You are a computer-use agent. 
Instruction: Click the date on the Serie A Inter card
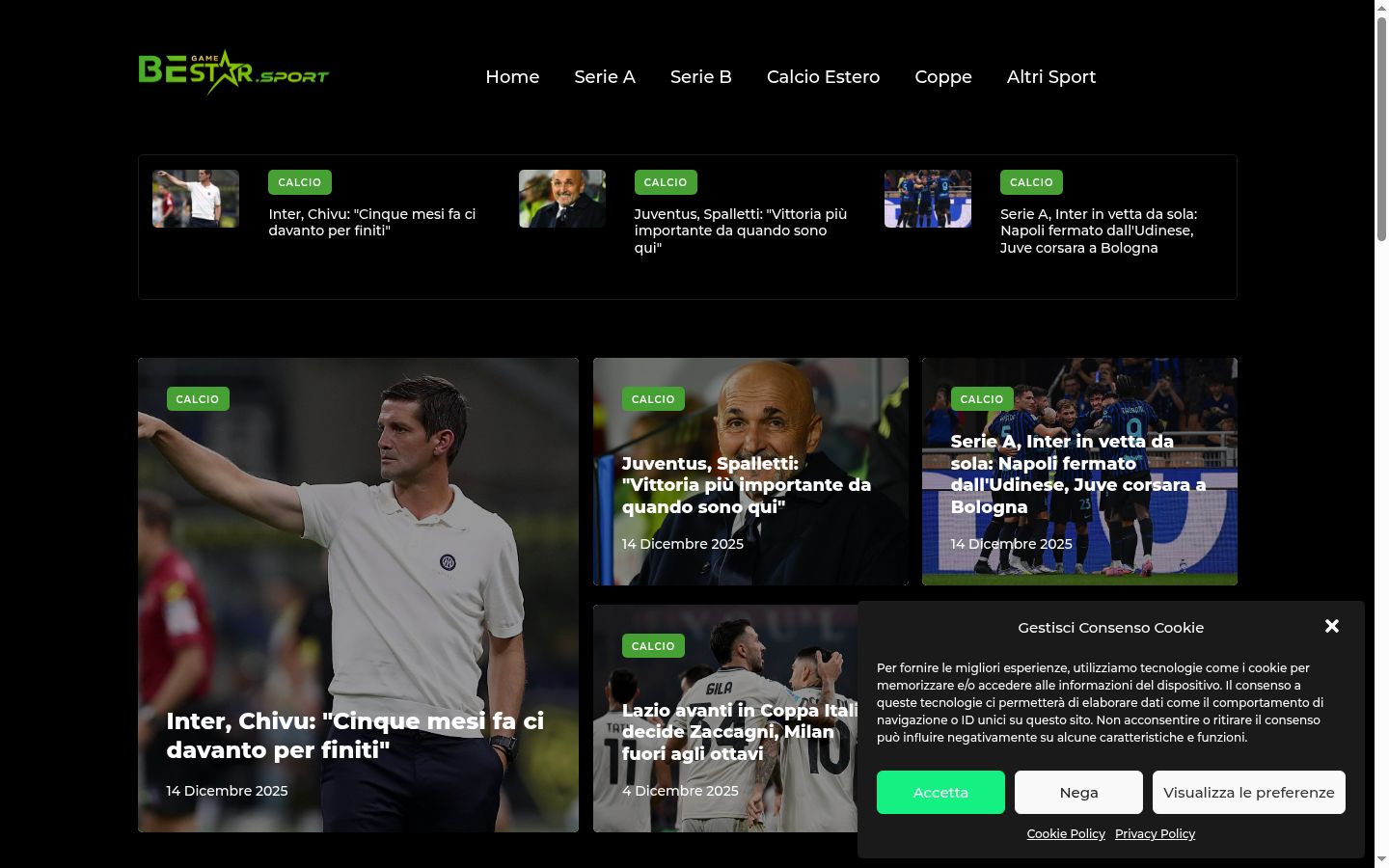pyautogui.click(x=1012, y=544)
